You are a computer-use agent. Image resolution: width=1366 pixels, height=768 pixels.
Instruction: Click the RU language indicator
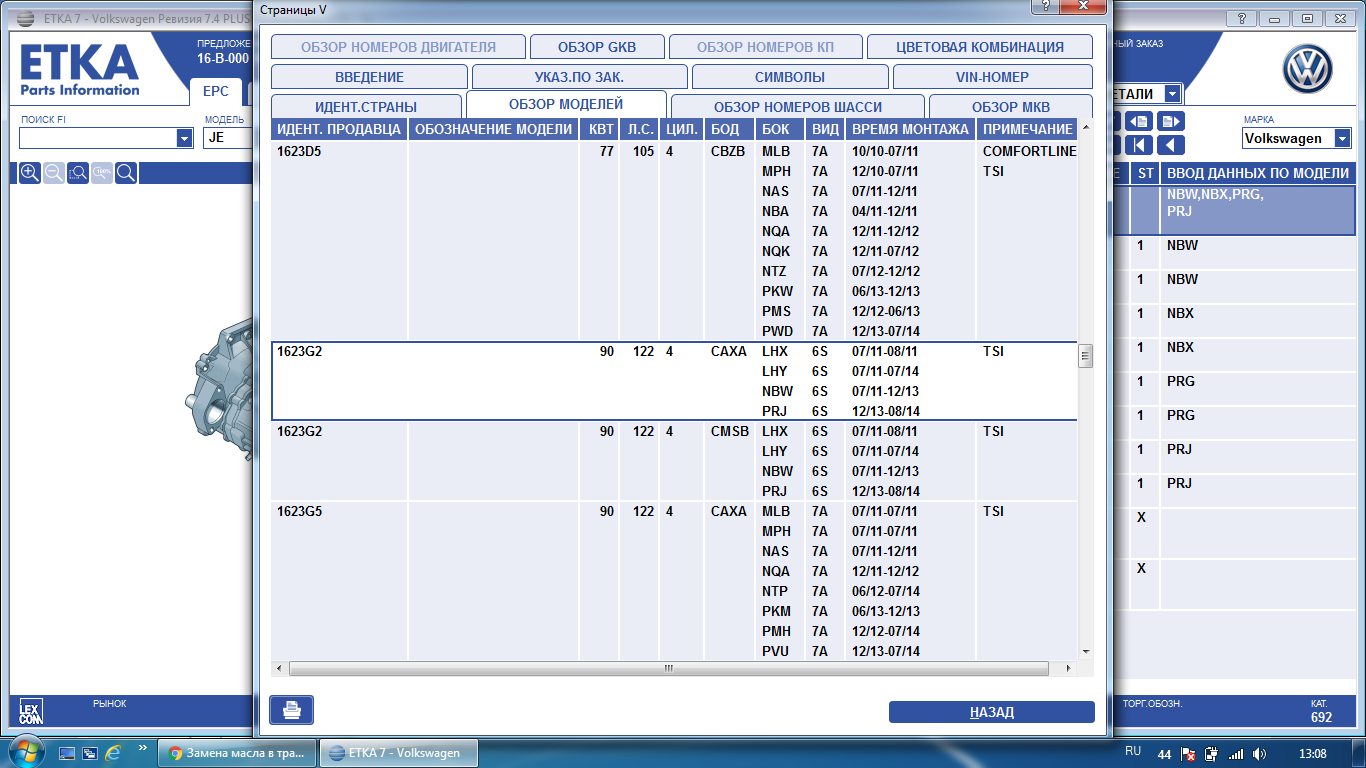[1133, 750]
